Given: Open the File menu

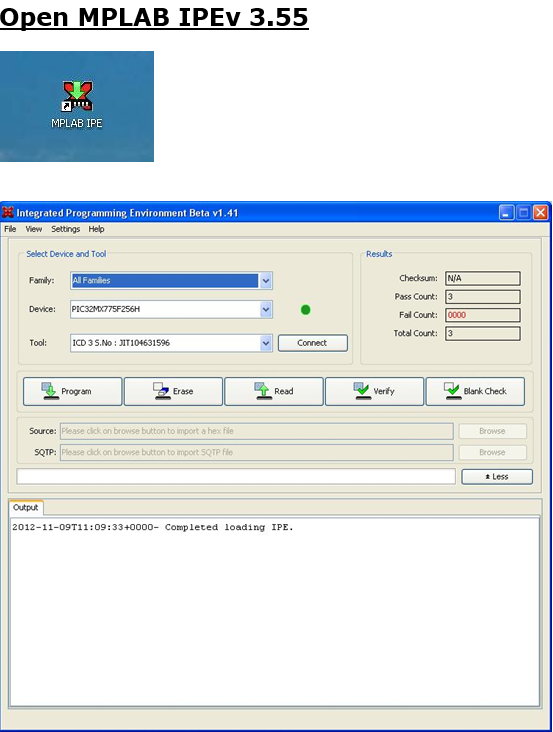Looking at the screenshot, I should (x=10, y=229).
